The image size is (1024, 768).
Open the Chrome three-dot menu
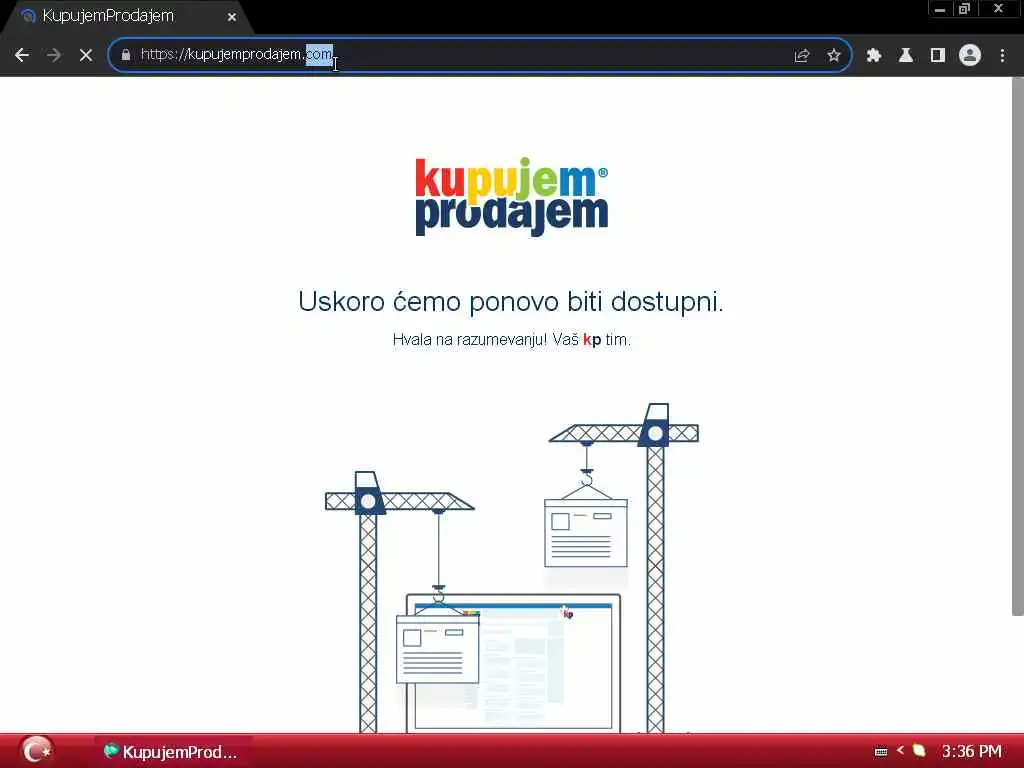click(x=1002, y=56)
